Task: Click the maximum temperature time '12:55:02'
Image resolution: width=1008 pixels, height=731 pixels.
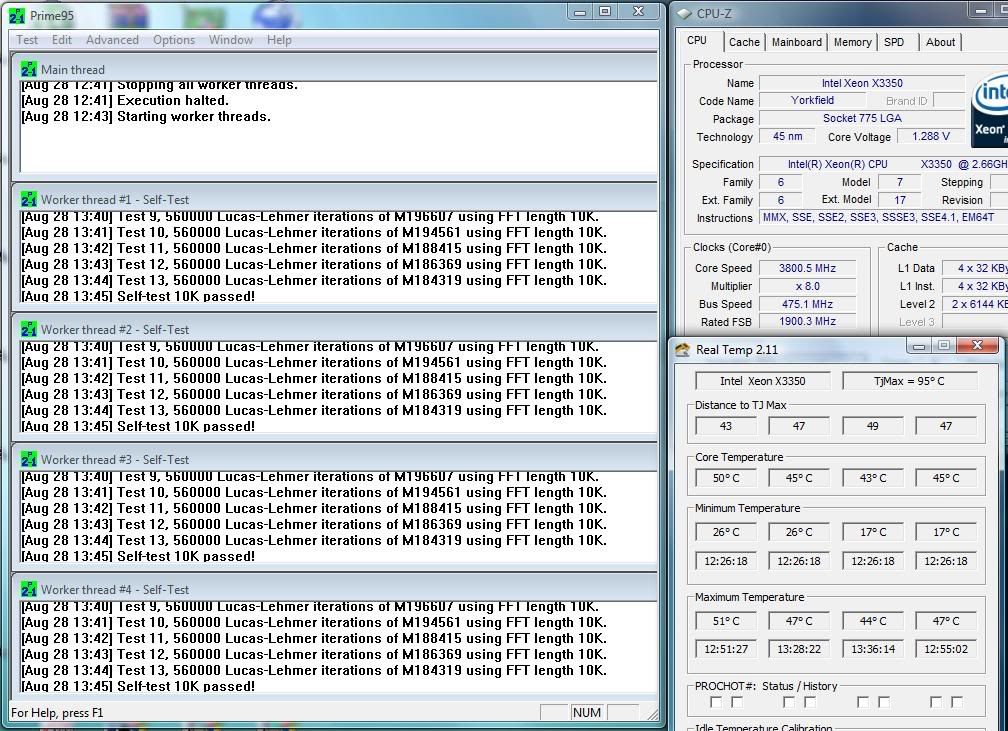Action: click(946, 649)
